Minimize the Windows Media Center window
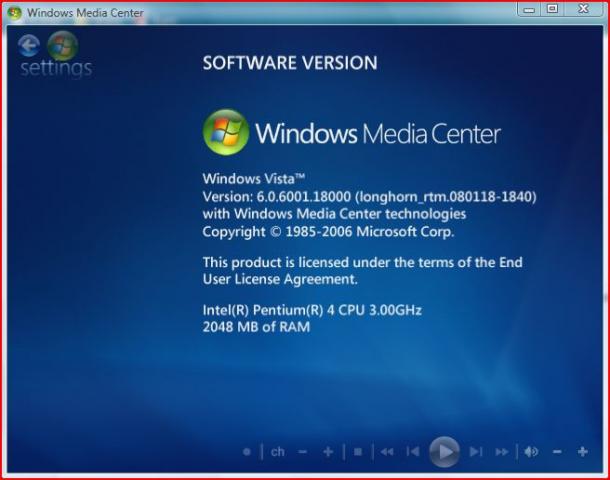Image resolution: width=610 pixels, height=480 pixels. pyautogui.click(x=529, y=9)
